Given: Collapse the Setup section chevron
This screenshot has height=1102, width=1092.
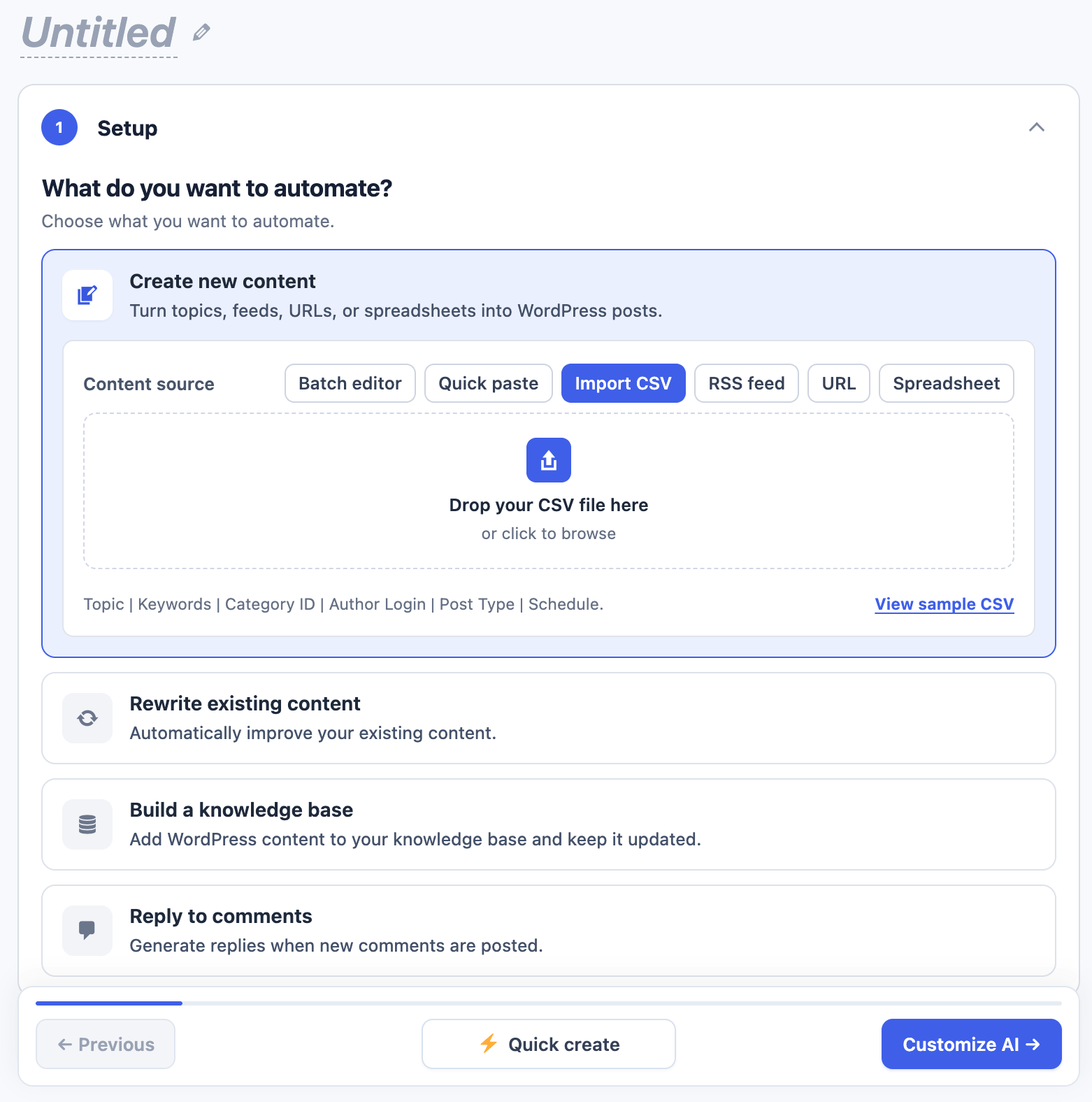Looking at the screenshot, I should tap(1037, 127).
